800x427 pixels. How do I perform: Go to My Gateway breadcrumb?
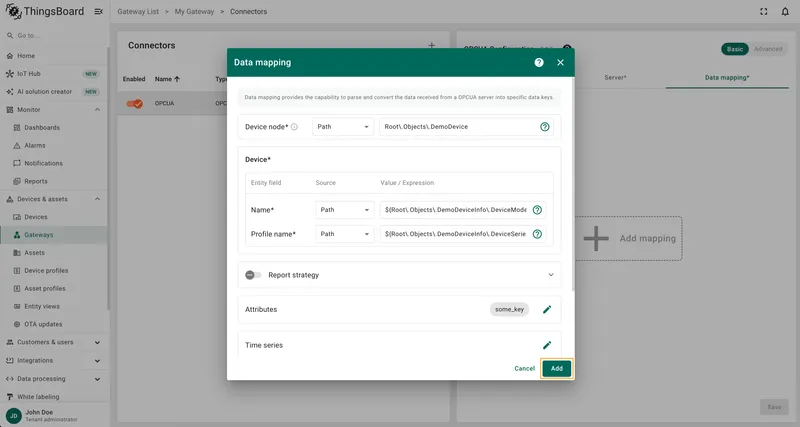pyautogui.click(x=194, y=11)
